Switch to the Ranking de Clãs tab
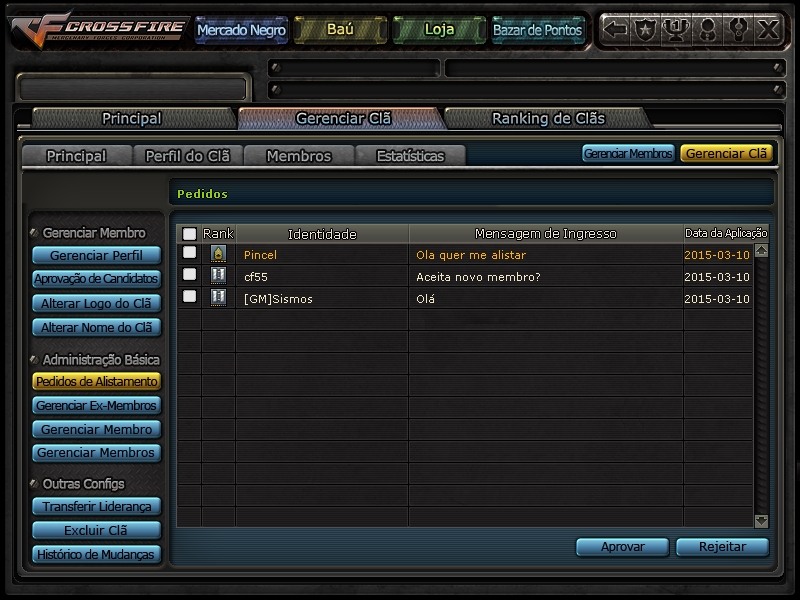Viewport: 800px width, 600px height. tap(548, 118)
